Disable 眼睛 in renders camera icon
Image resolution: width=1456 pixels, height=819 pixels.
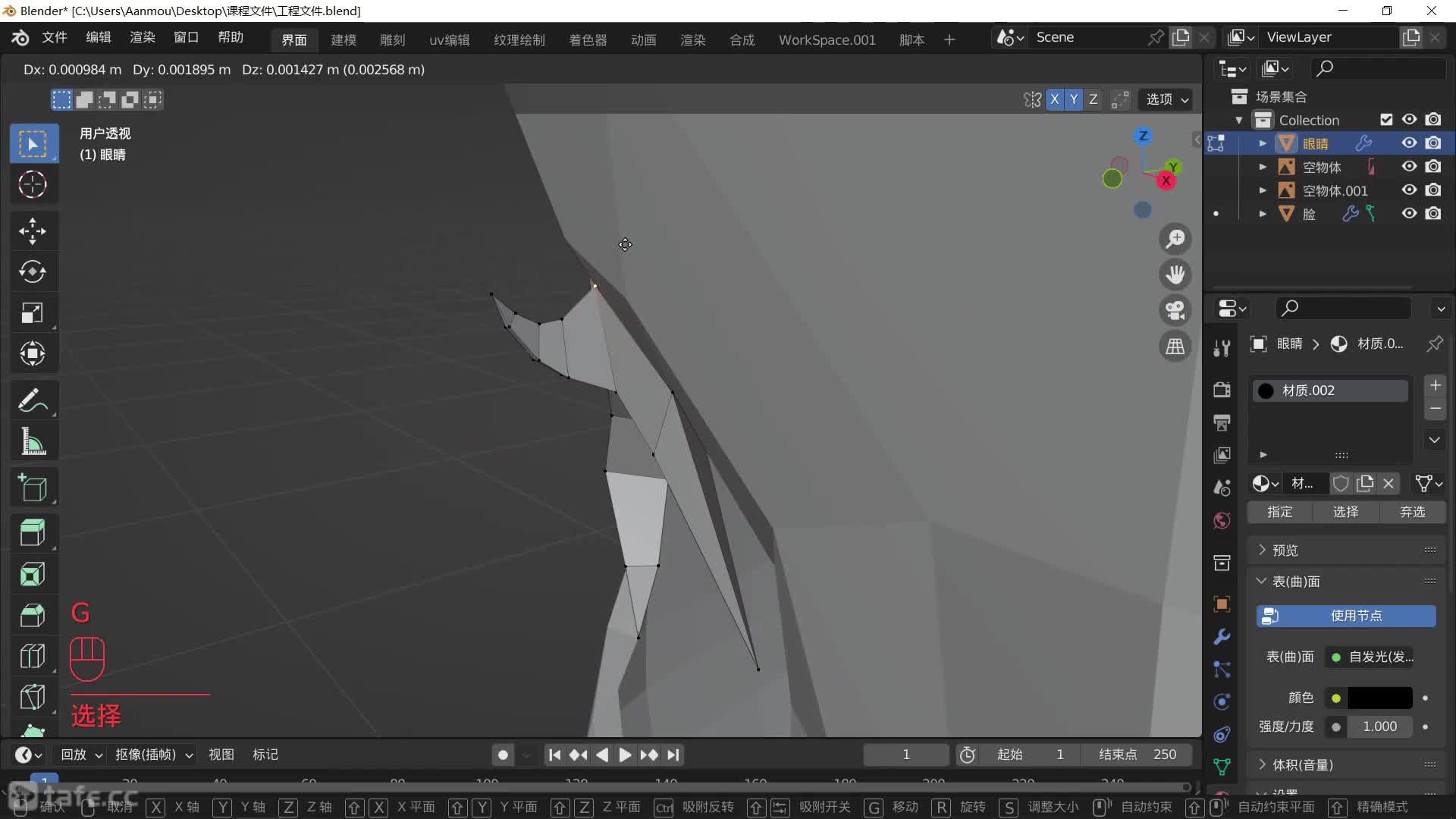[x=1433, y=143]
